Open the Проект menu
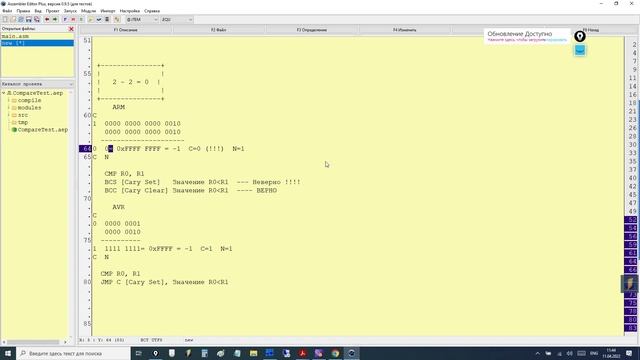The width and height of the screenshot is (640, 360). point(53,11)
